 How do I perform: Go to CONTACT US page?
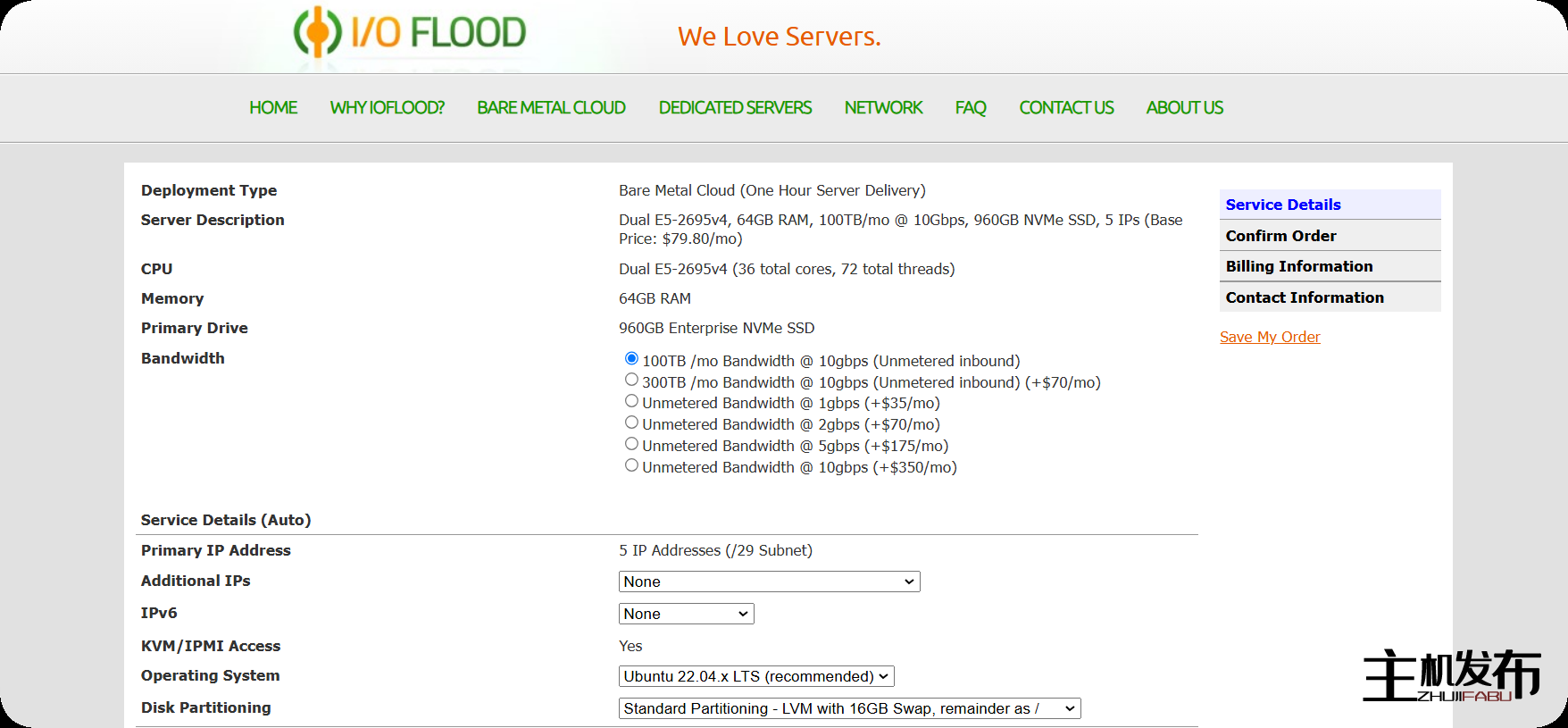pos(1066,108)
